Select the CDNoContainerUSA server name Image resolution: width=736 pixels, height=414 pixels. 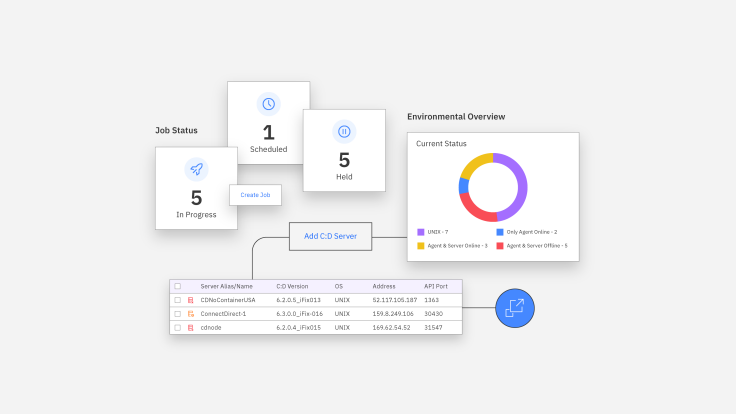(228, 300)
